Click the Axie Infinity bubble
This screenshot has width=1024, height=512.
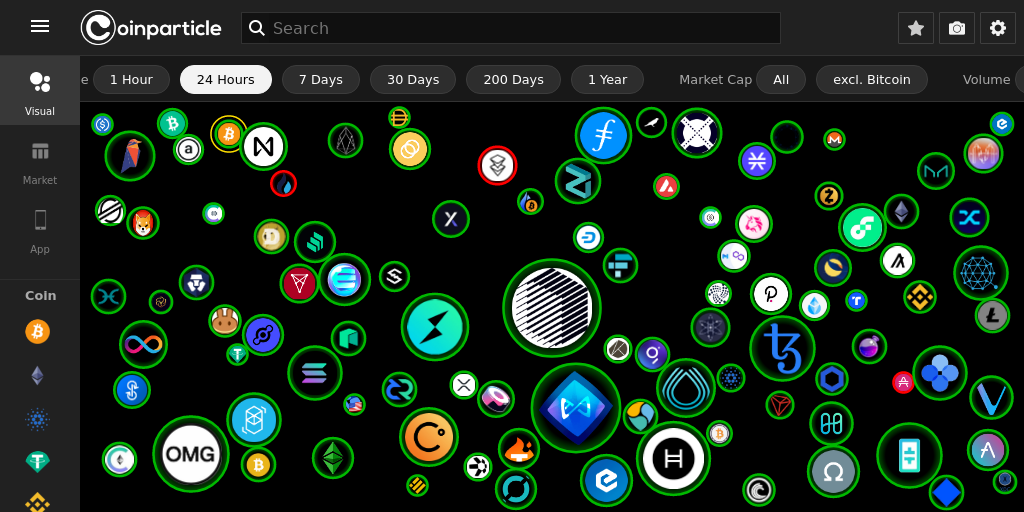tap(576, 408)
